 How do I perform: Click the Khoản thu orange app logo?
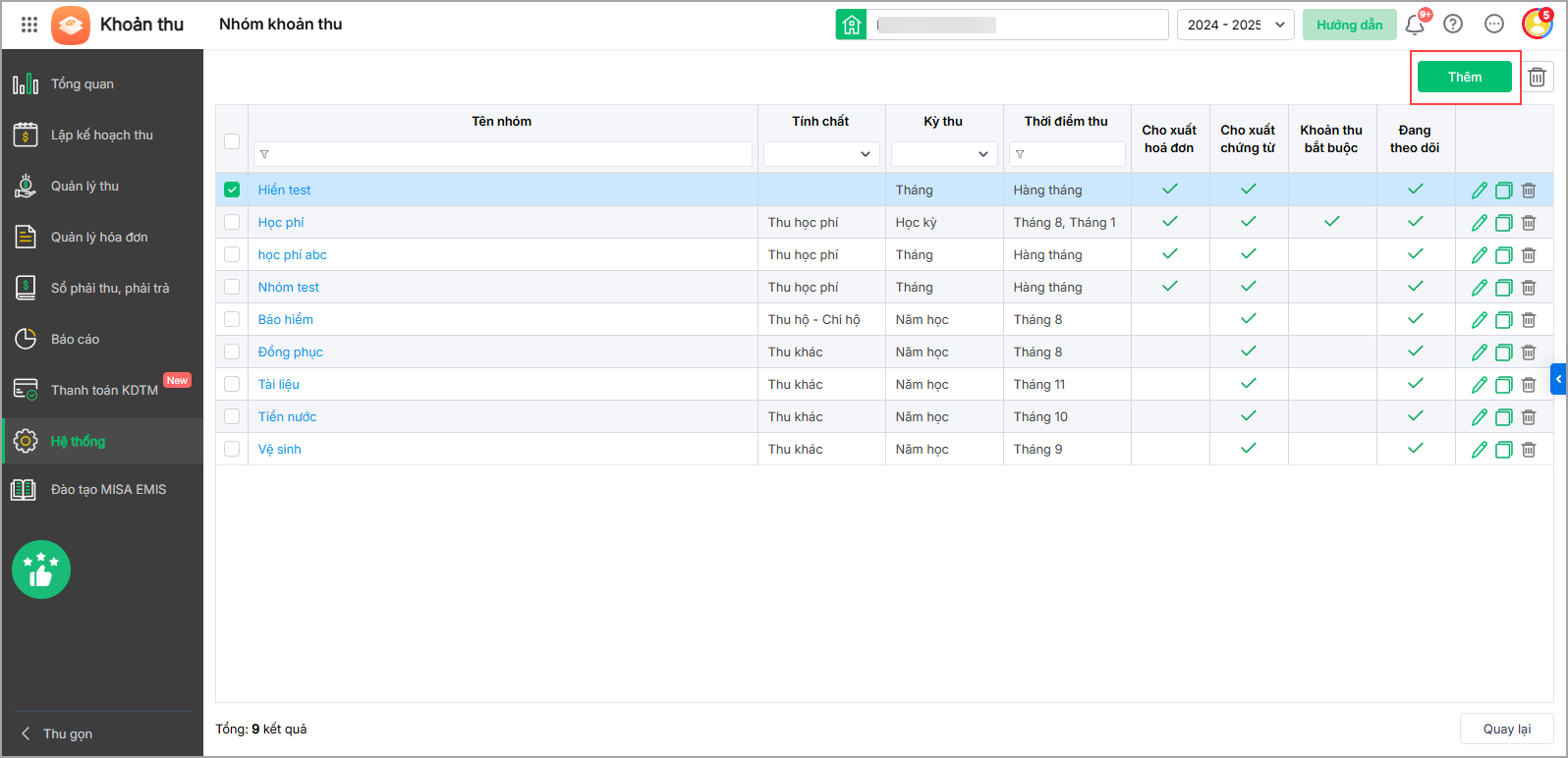[71, 25]
